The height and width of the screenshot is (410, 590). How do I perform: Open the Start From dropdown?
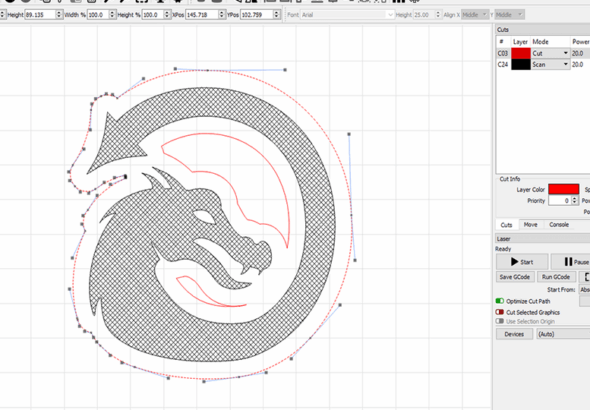click(x=584, y=290)
